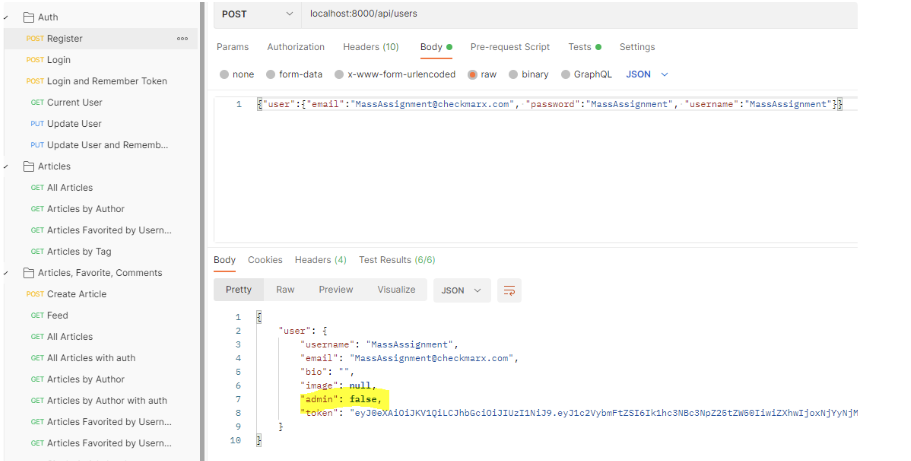Open the three-dot menu beside Register
The image size is (911, 461).
(x=182, y=39)
